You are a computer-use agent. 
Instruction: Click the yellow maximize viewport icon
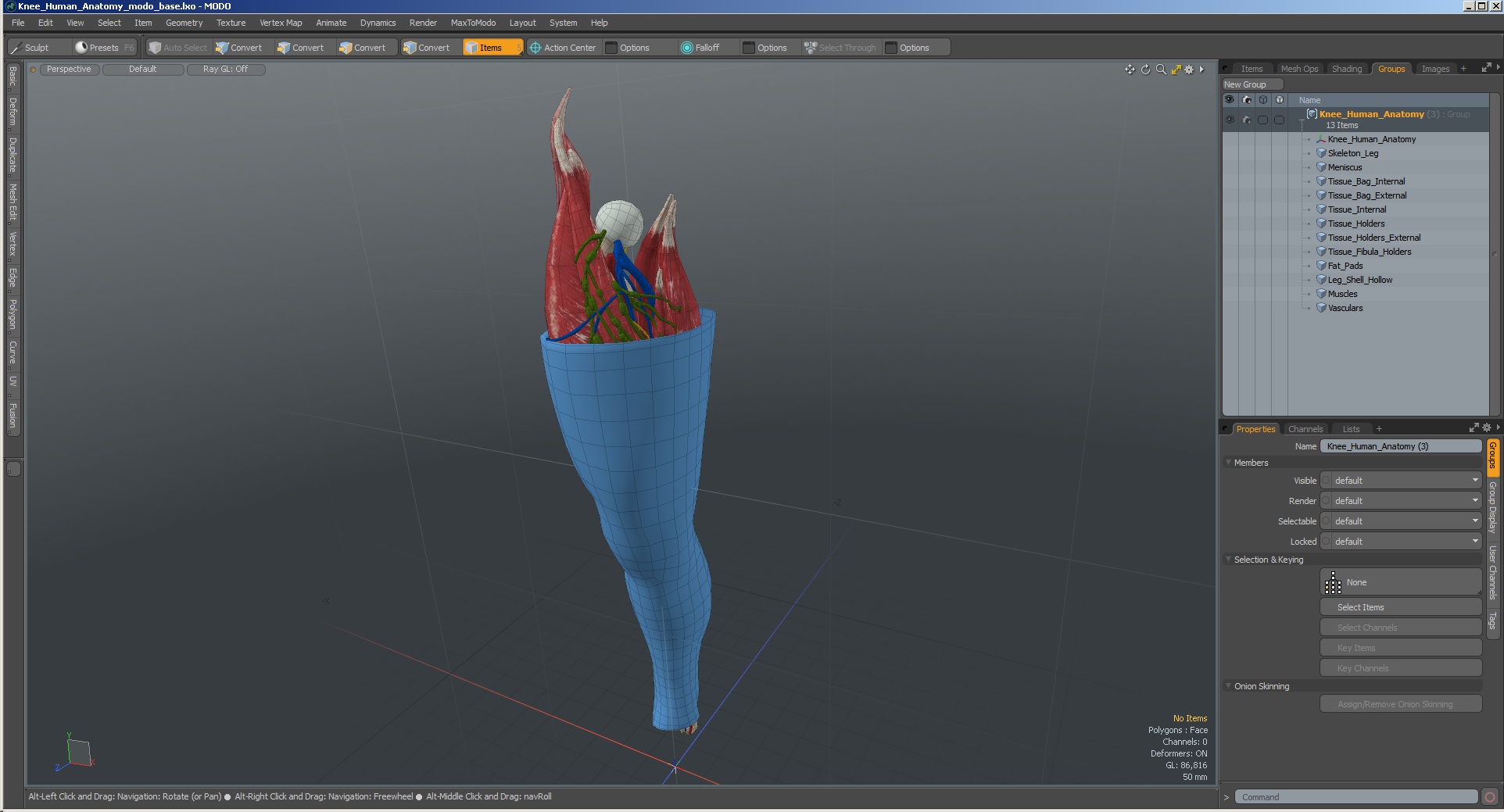pos(1176,70)
